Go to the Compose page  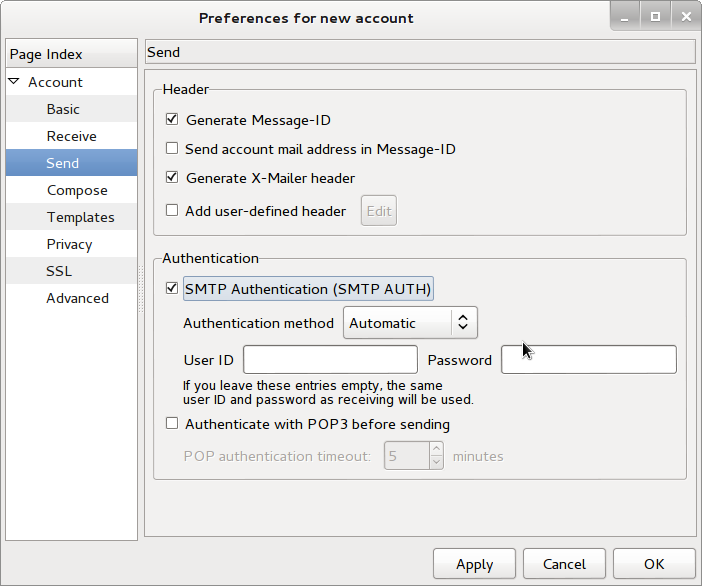pos(76,190)
